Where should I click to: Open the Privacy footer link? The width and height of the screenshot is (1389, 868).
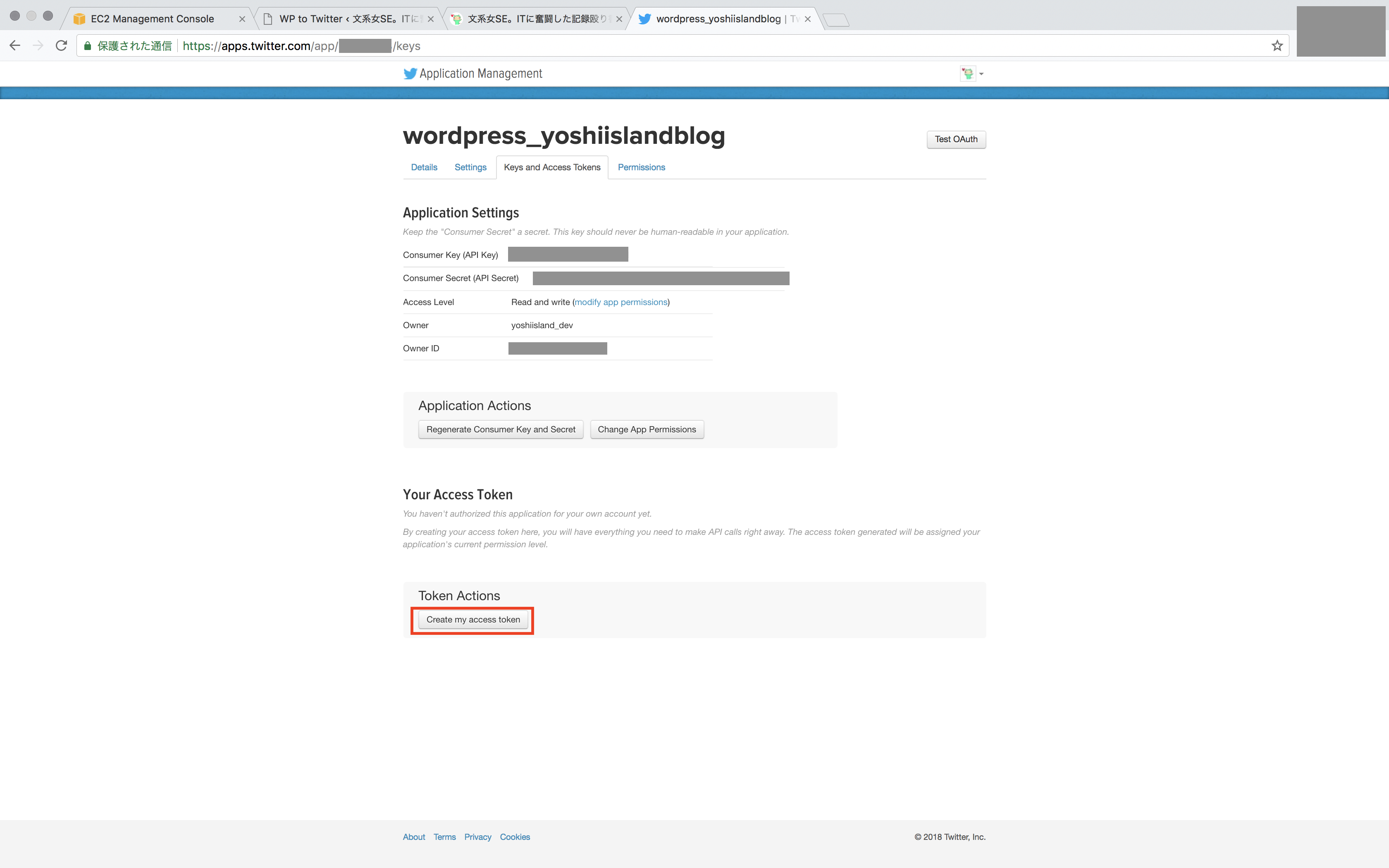pos(477,837)
